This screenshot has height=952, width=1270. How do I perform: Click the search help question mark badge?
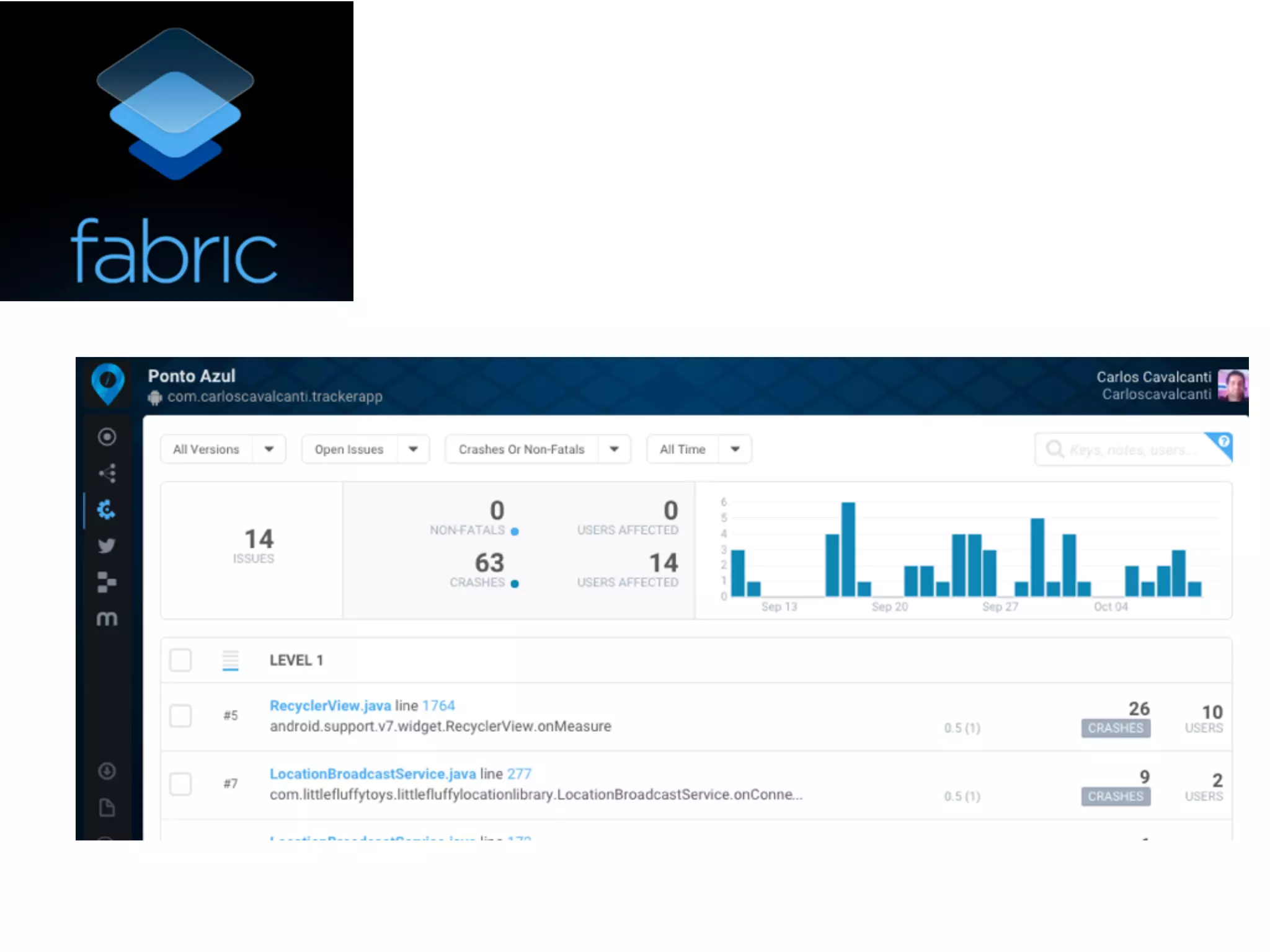point(1223,441)
